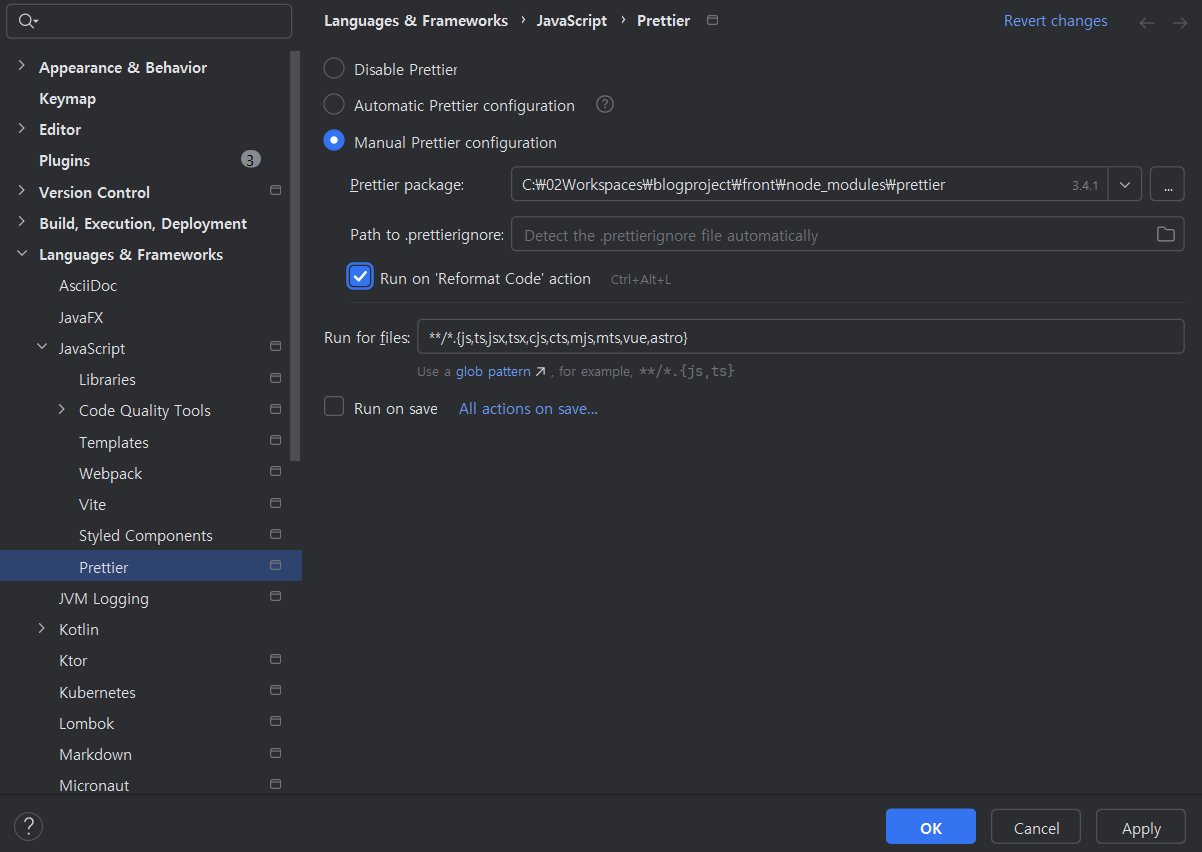Click project icon next to Code Quality Tools
Viewport: 1202px width, 852px height.
(x=276, y=409)
